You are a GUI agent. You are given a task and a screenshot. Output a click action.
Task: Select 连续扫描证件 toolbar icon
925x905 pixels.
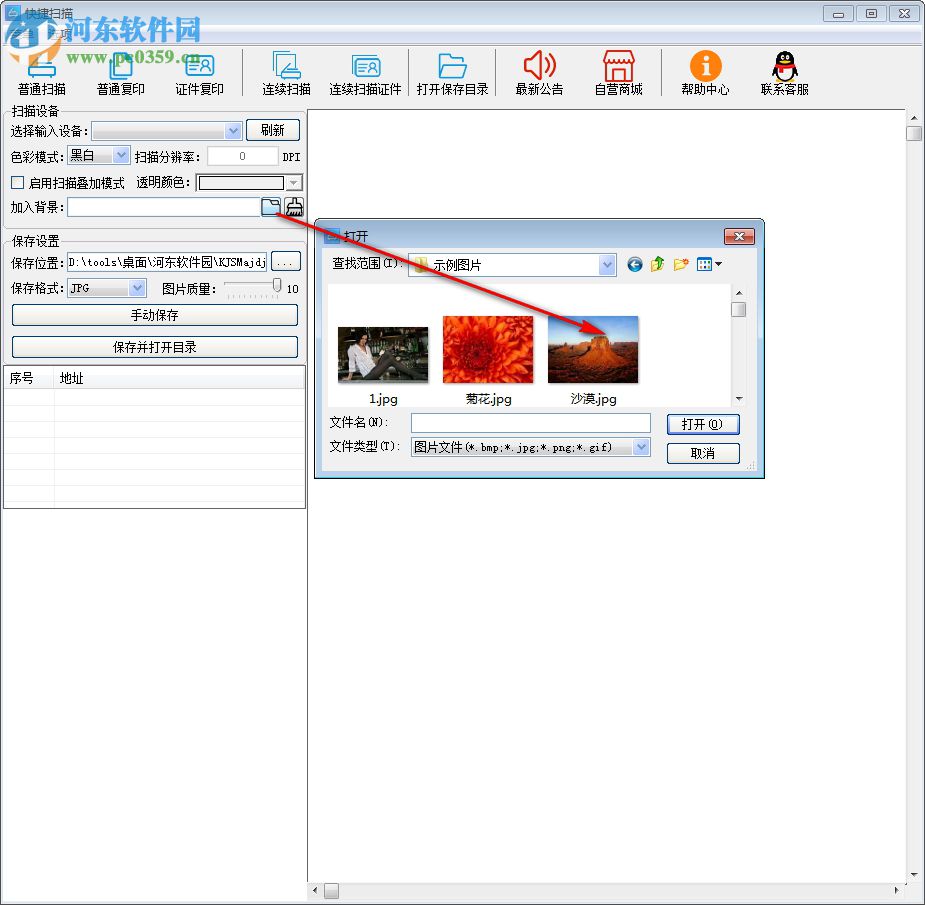365,74
